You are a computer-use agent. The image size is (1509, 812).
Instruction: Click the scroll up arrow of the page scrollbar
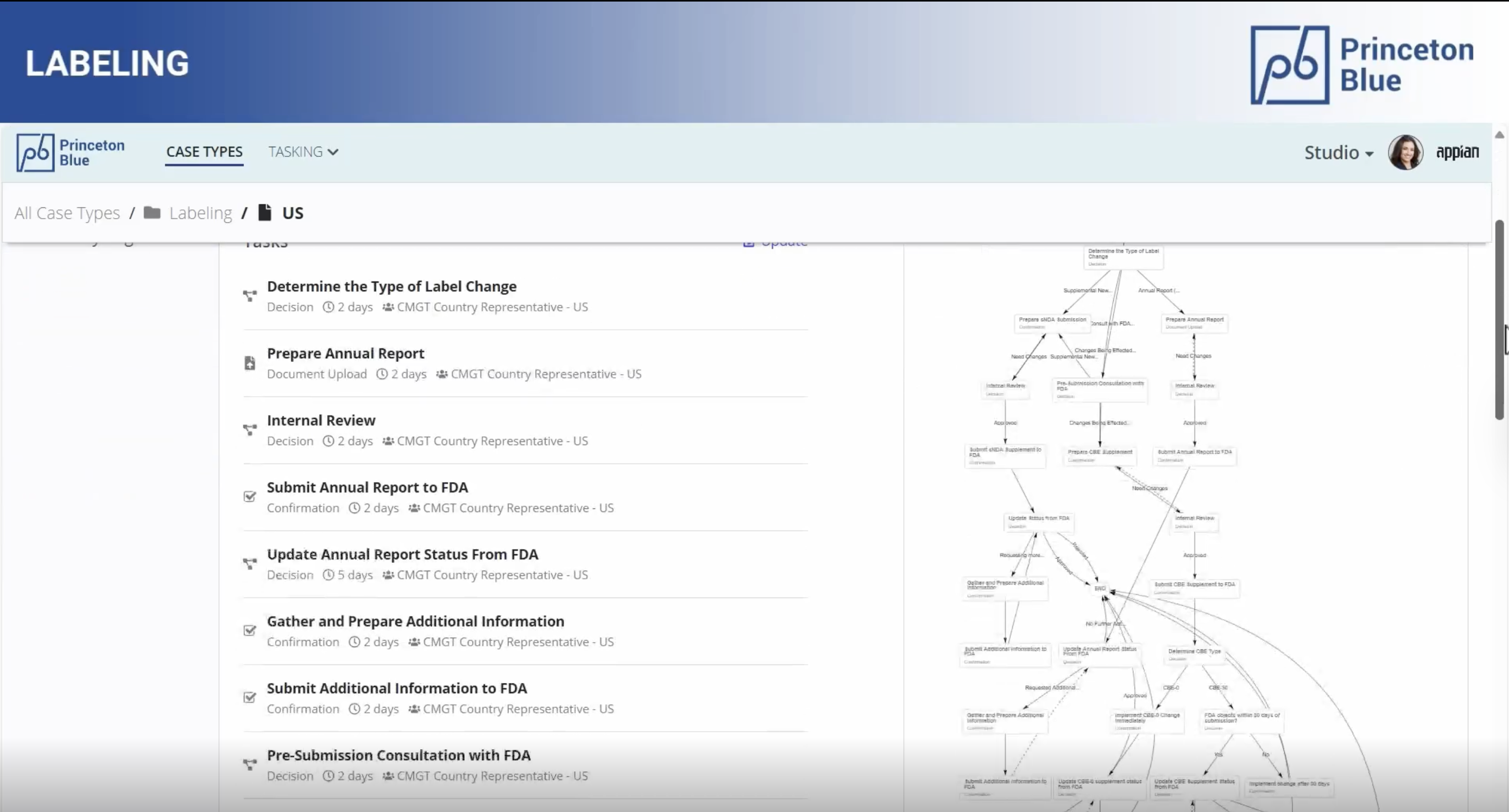pyautogui.click(x=1499, y=135)
